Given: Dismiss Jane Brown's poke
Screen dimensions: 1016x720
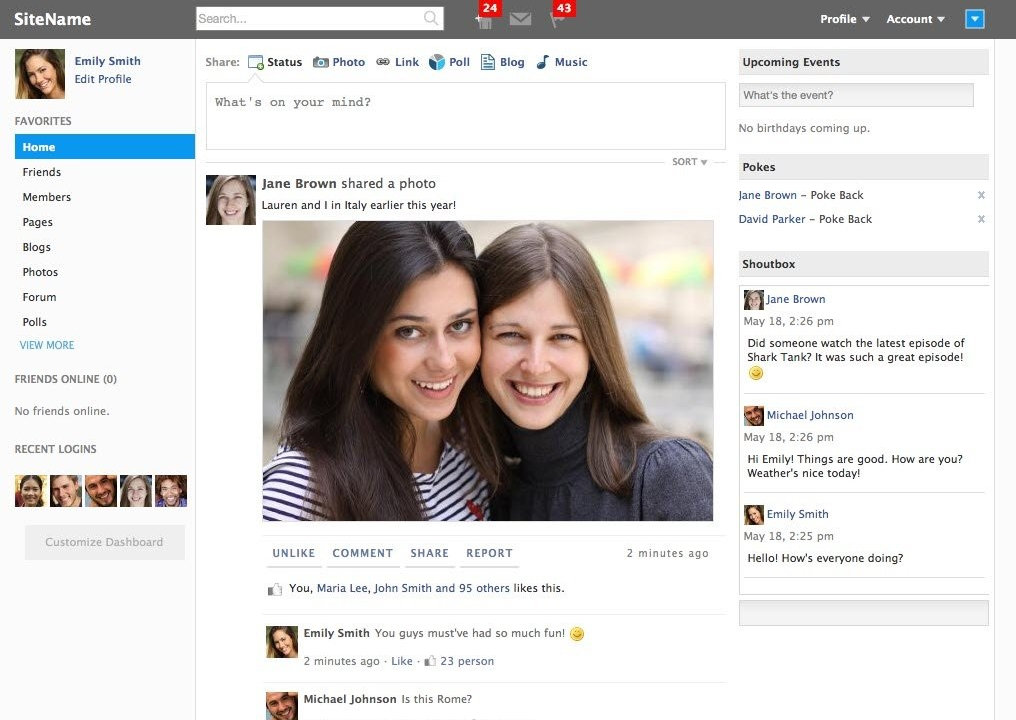Looking at the screenshot, I should (980, 195).
